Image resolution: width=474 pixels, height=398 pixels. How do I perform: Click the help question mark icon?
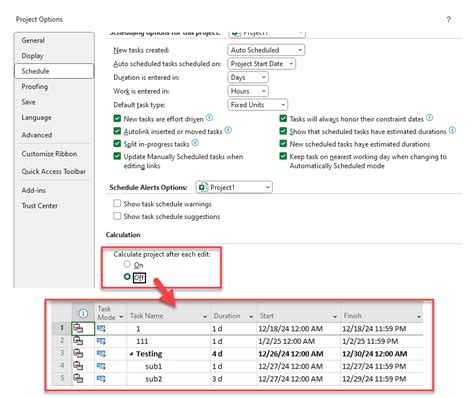click(449, 20)
